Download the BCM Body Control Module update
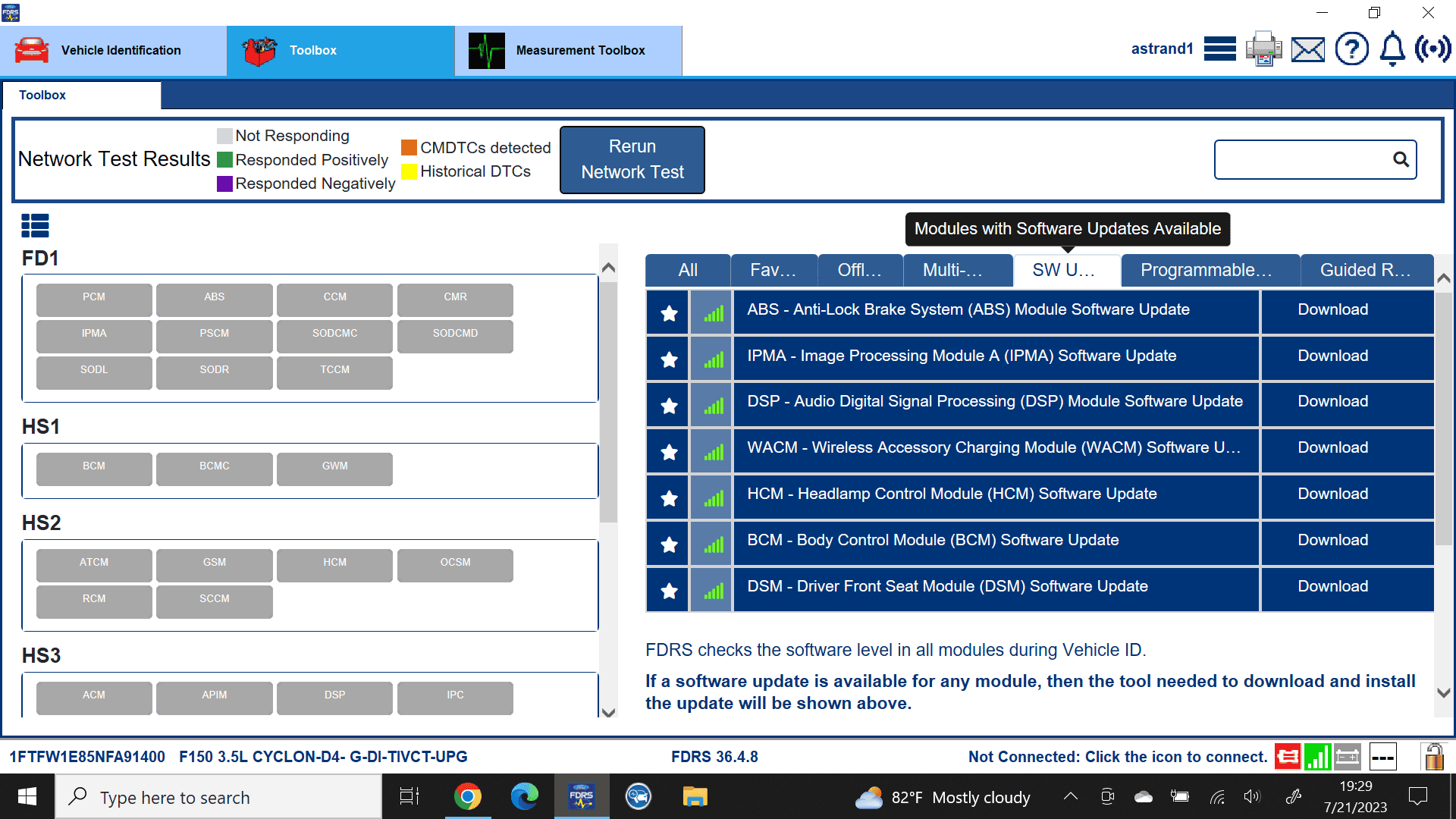 point(1332,540)
